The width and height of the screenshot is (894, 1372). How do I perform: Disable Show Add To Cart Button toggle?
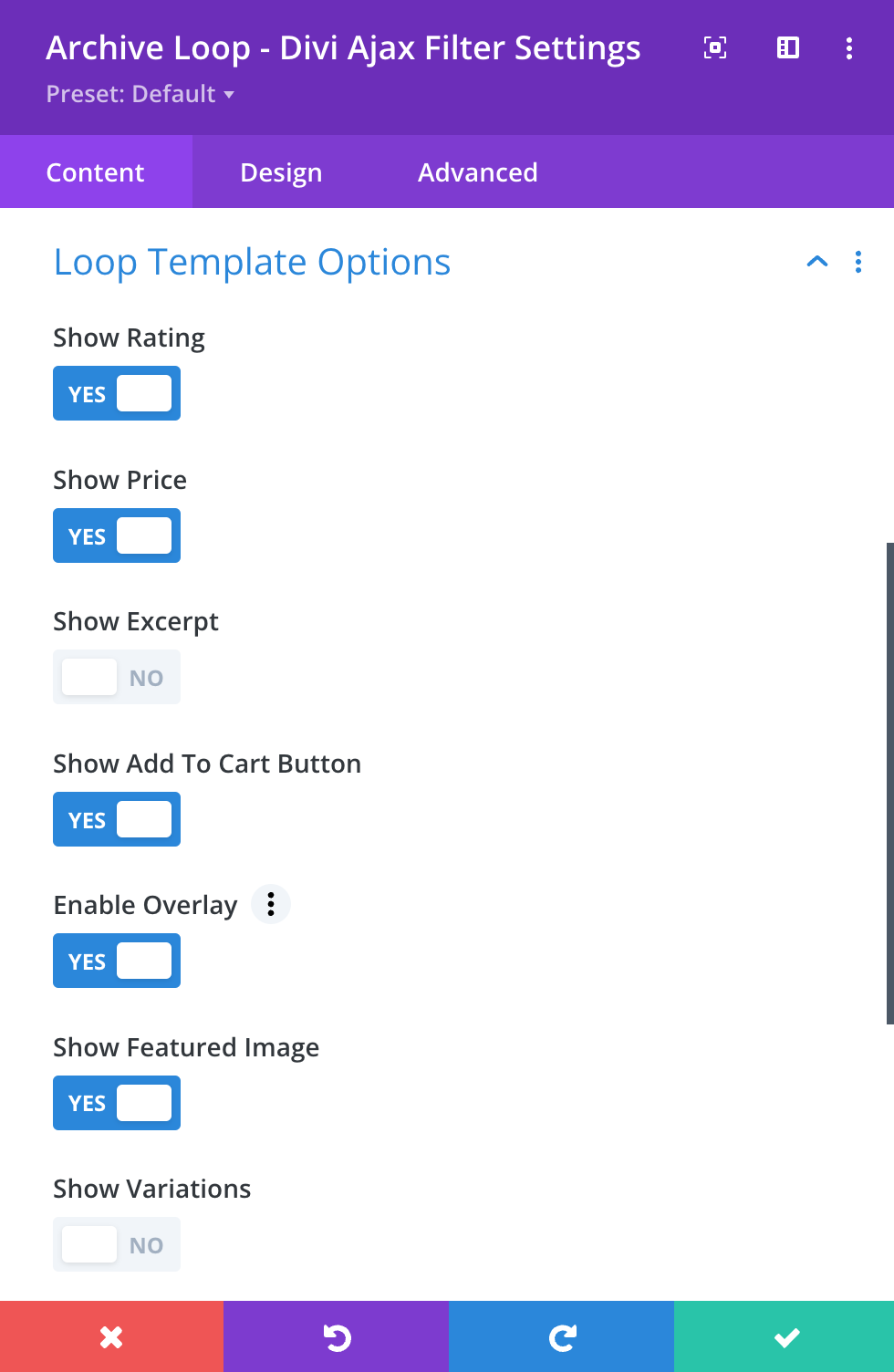117,820
